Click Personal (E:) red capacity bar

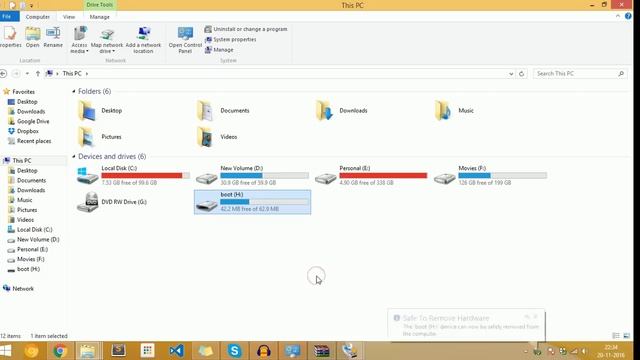(x=383, y=176)
